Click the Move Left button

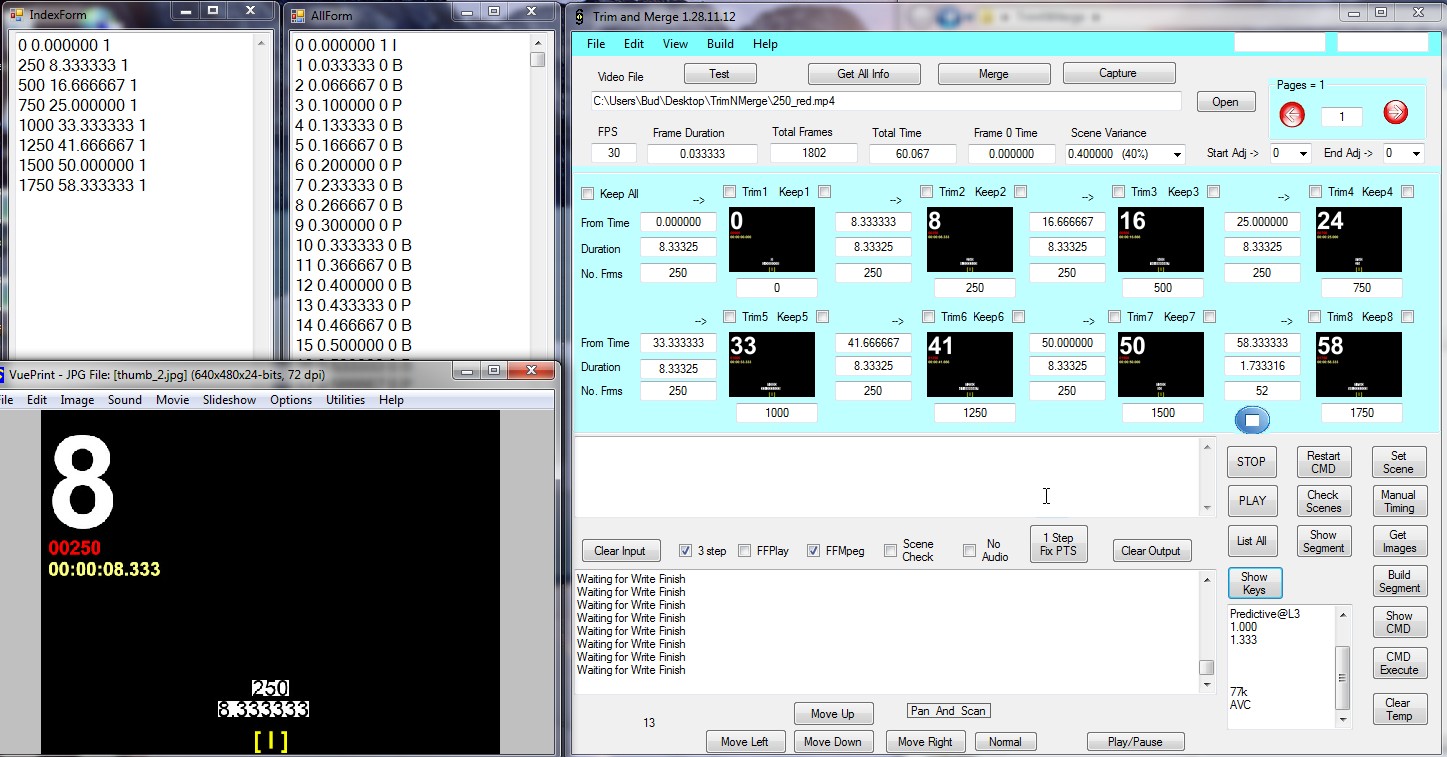coord(745,742)
